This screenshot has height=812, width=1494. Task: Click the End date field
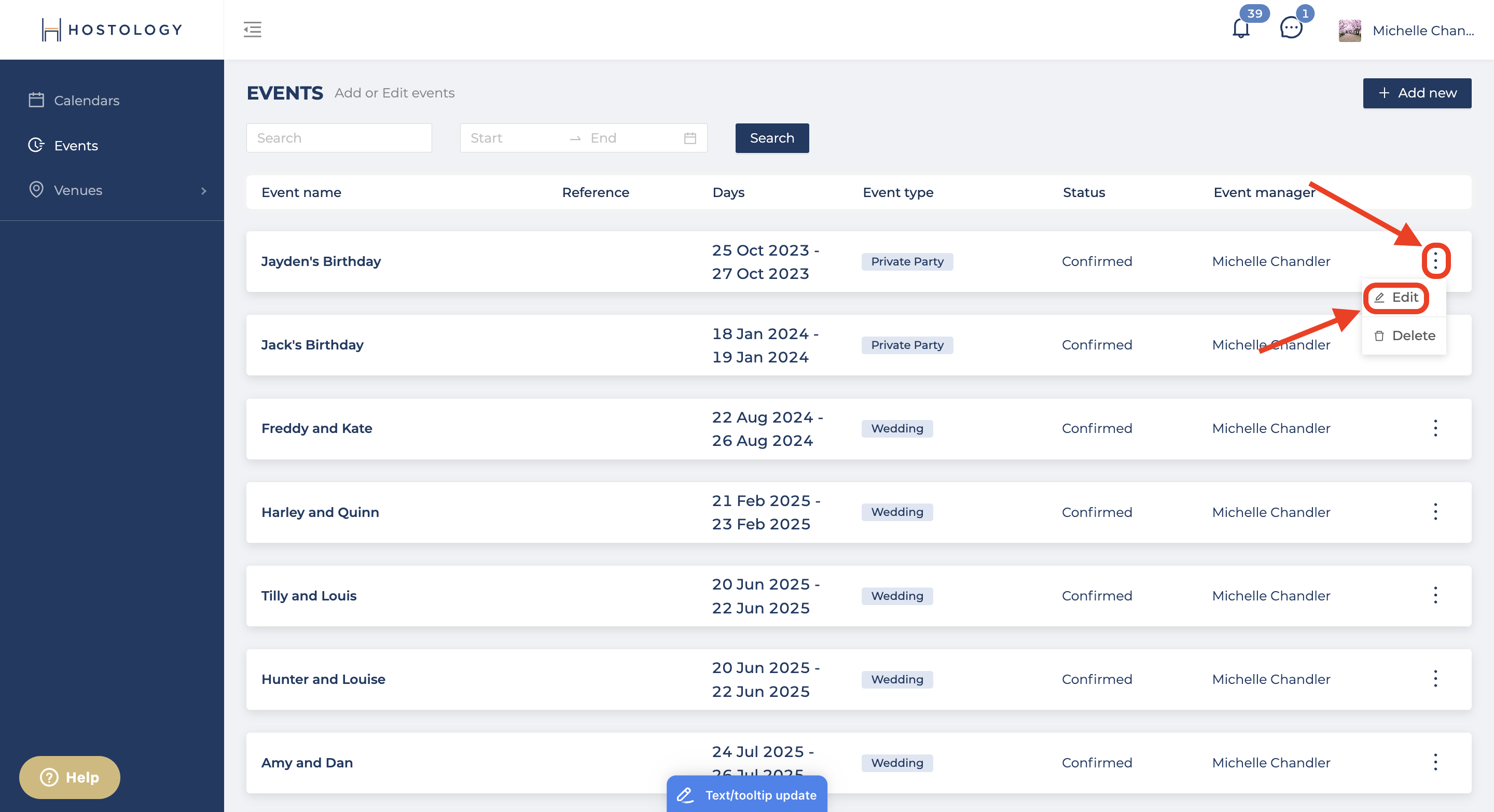pyautogui.click(x=632, y=138)
